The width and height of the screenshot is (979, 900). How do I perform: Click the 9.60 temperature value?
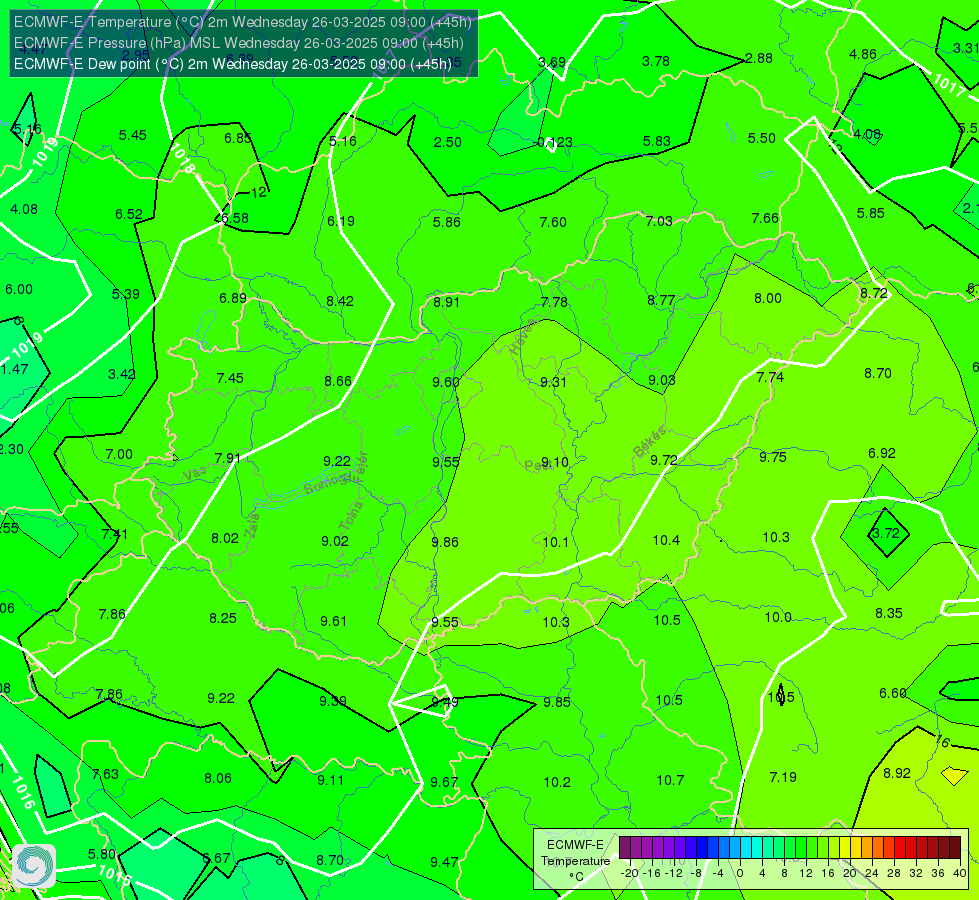tap(446, 382)
